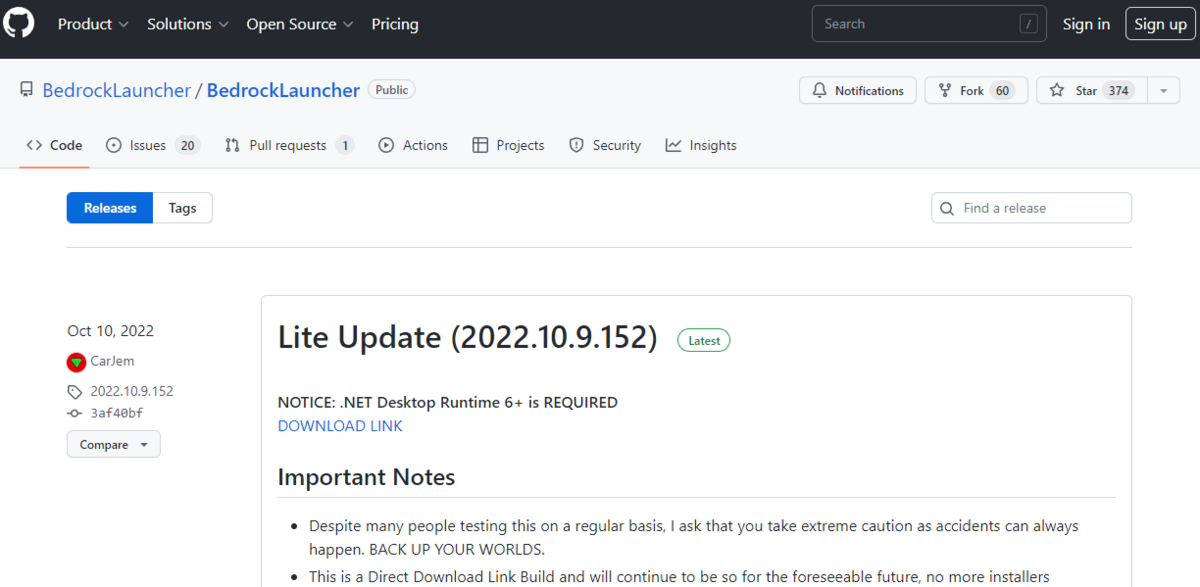Open GitHub home via Octocat logo
This screenshot has width=1200, height=587.
pyautogui.click(x=19, y=23)
